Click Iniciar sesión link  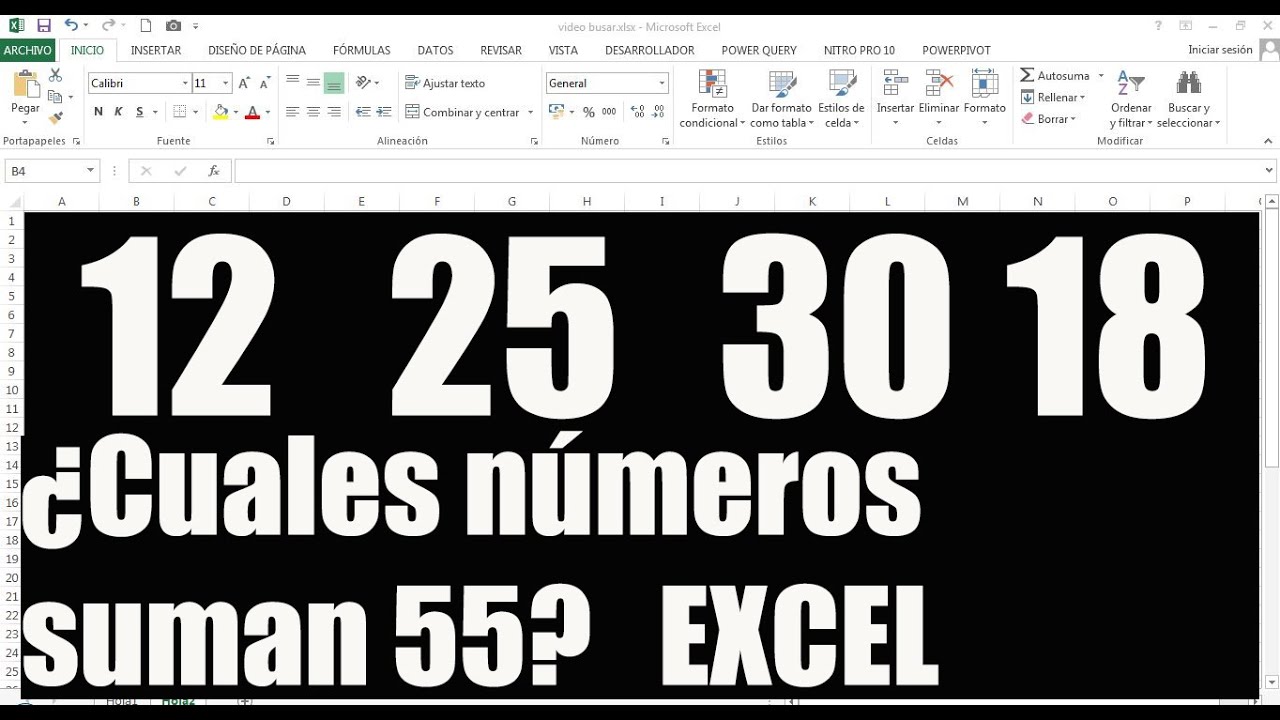1220,50
